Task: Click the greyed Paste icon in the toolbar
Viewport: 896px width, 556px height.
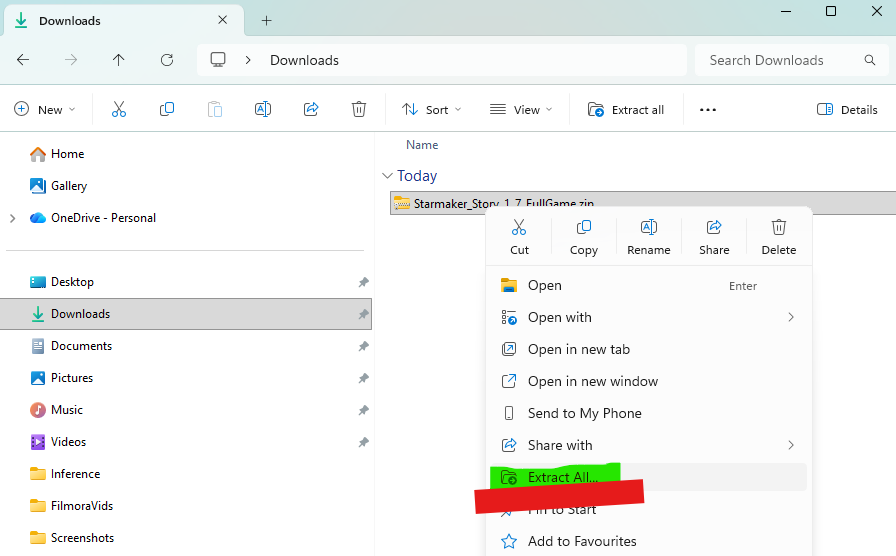Action: tap(215, 109)
